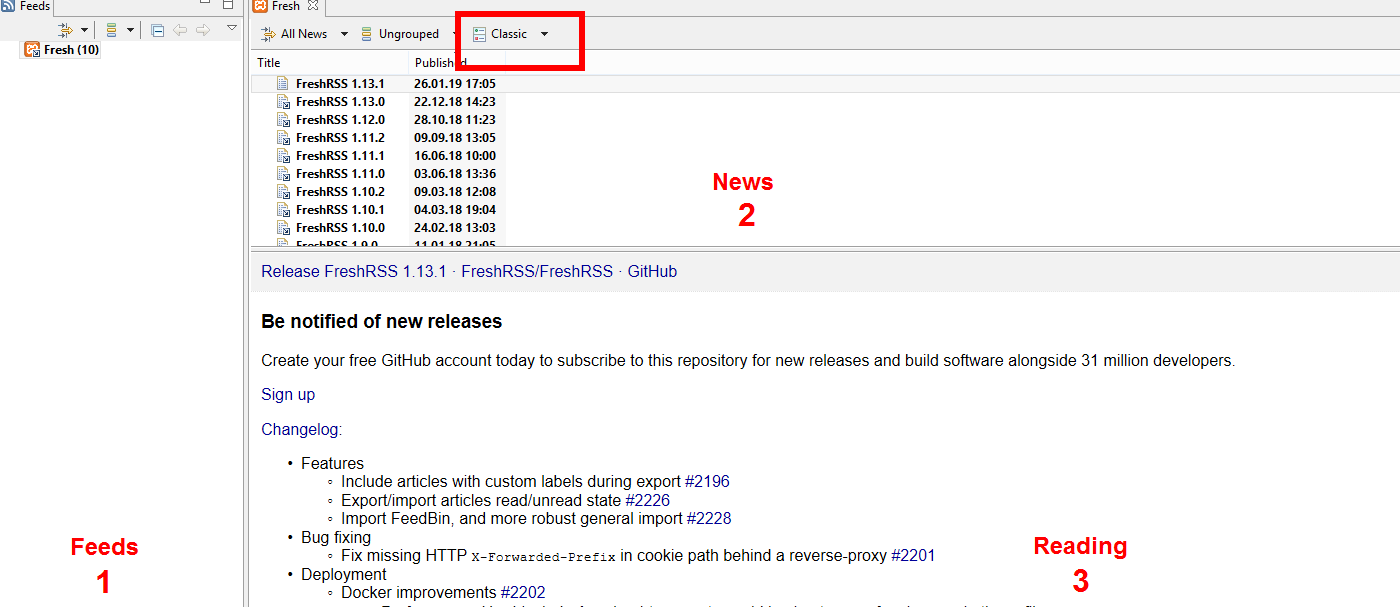
Task: Click the date 26.01.19 17:05
Action: pos(455,84)
